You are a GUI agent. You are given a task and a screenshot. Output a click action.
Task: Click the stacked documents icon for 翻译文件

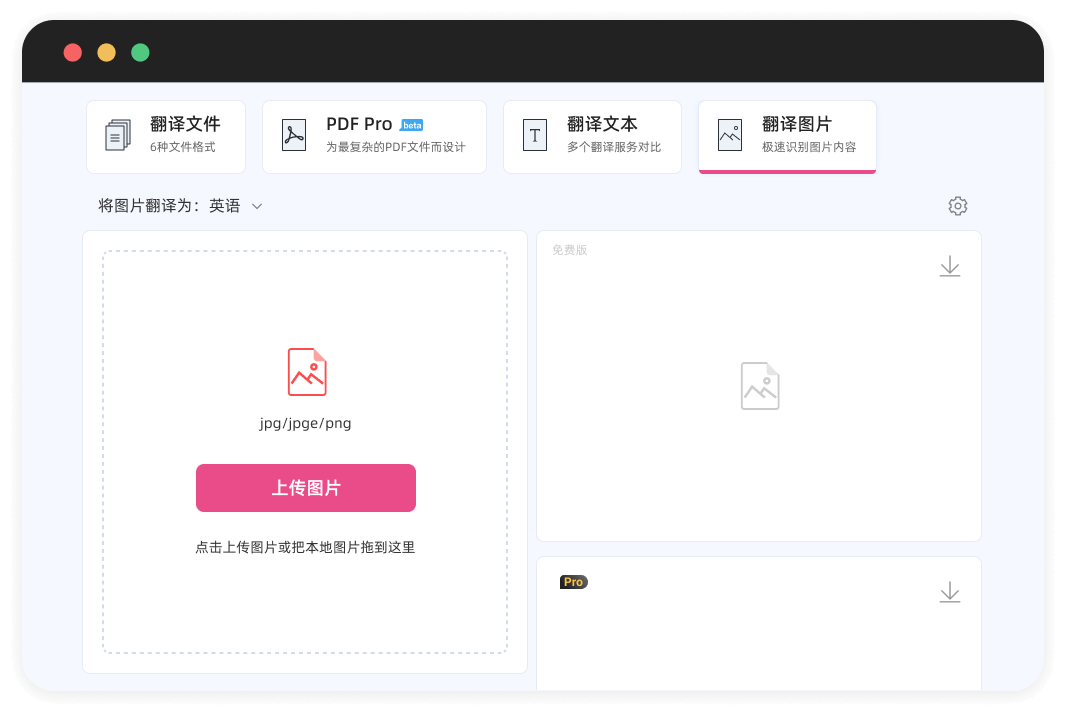118,135
